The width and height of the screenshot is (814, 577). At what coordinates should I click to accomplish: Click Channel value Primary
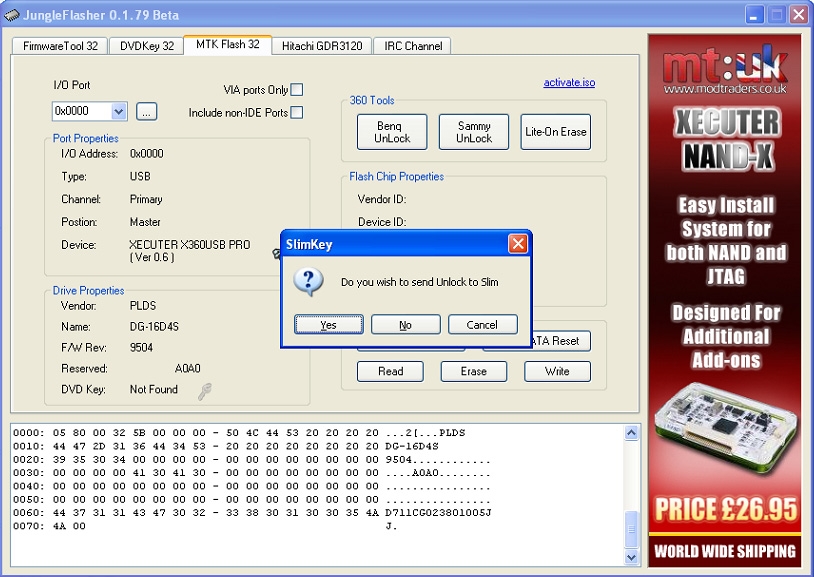(x=146, y=199)
